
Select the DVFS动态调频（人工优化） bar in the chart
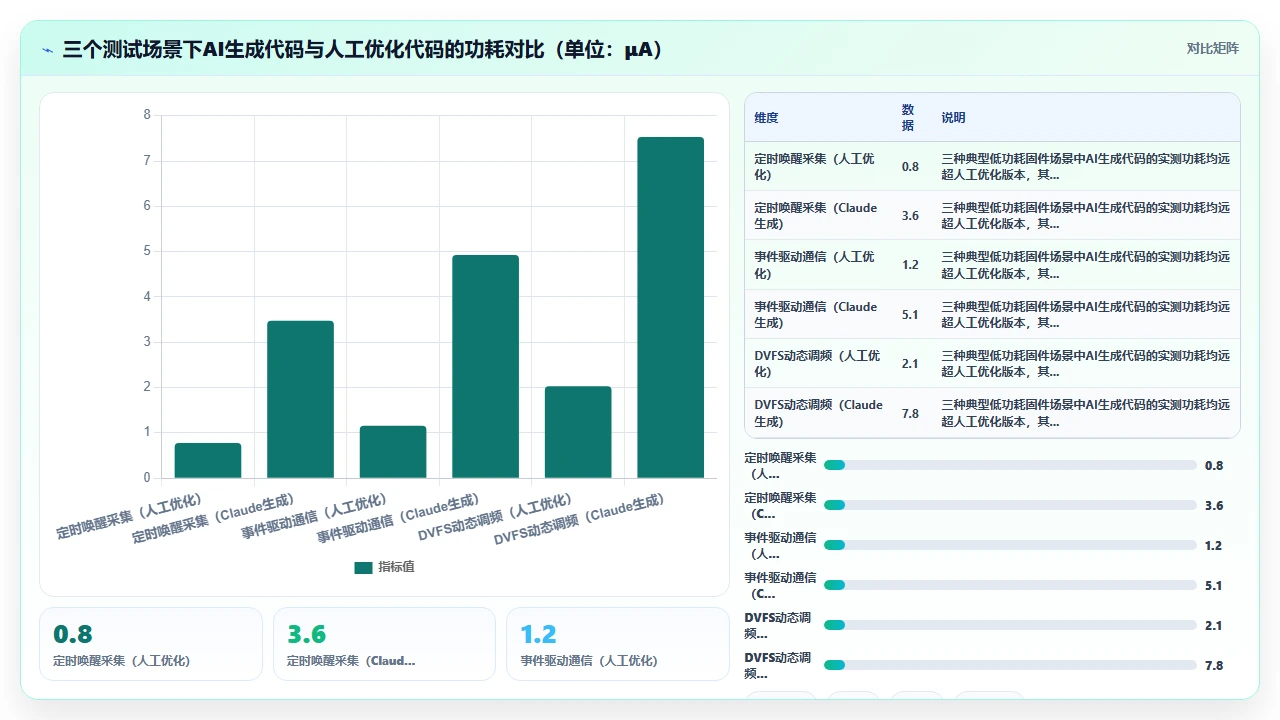click(x=578, y=432)
